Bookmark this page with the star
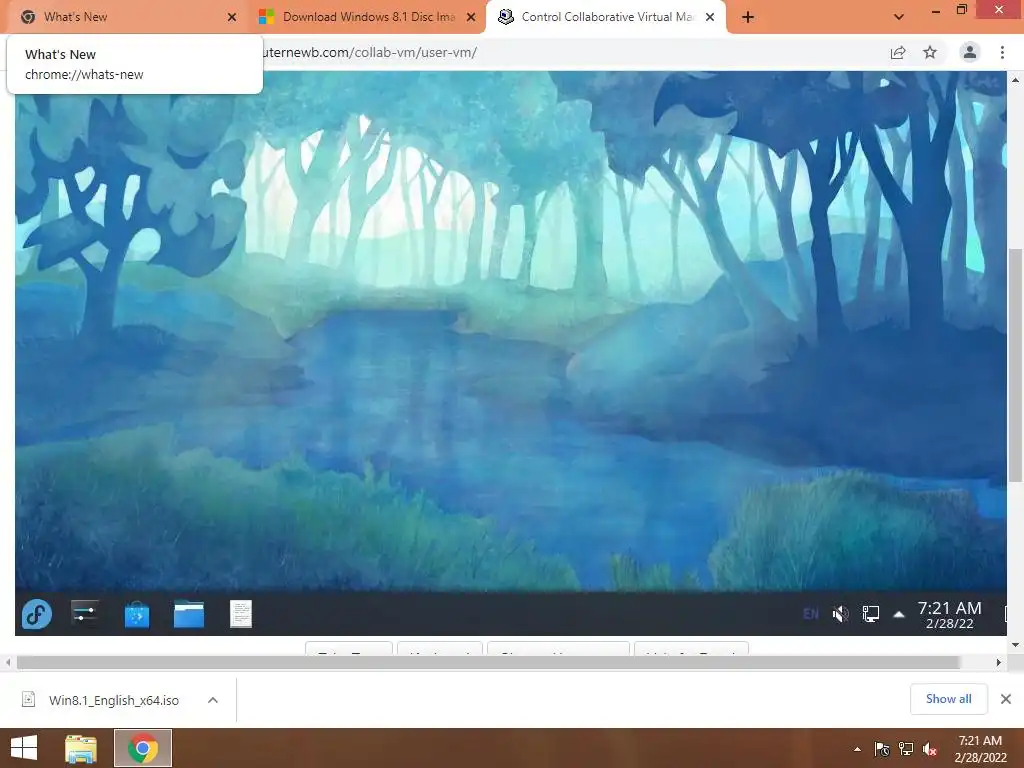Image resolution: width=1024 pixels, height=768 pixels. (930, 52)
